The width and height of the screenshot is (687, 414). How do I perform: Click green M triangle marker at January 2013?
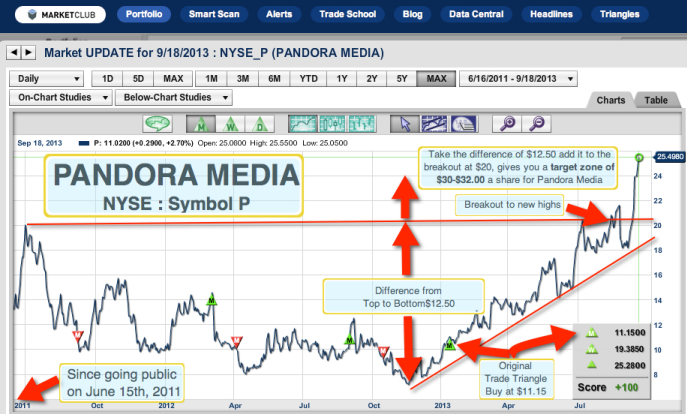[x=450, y=345]
